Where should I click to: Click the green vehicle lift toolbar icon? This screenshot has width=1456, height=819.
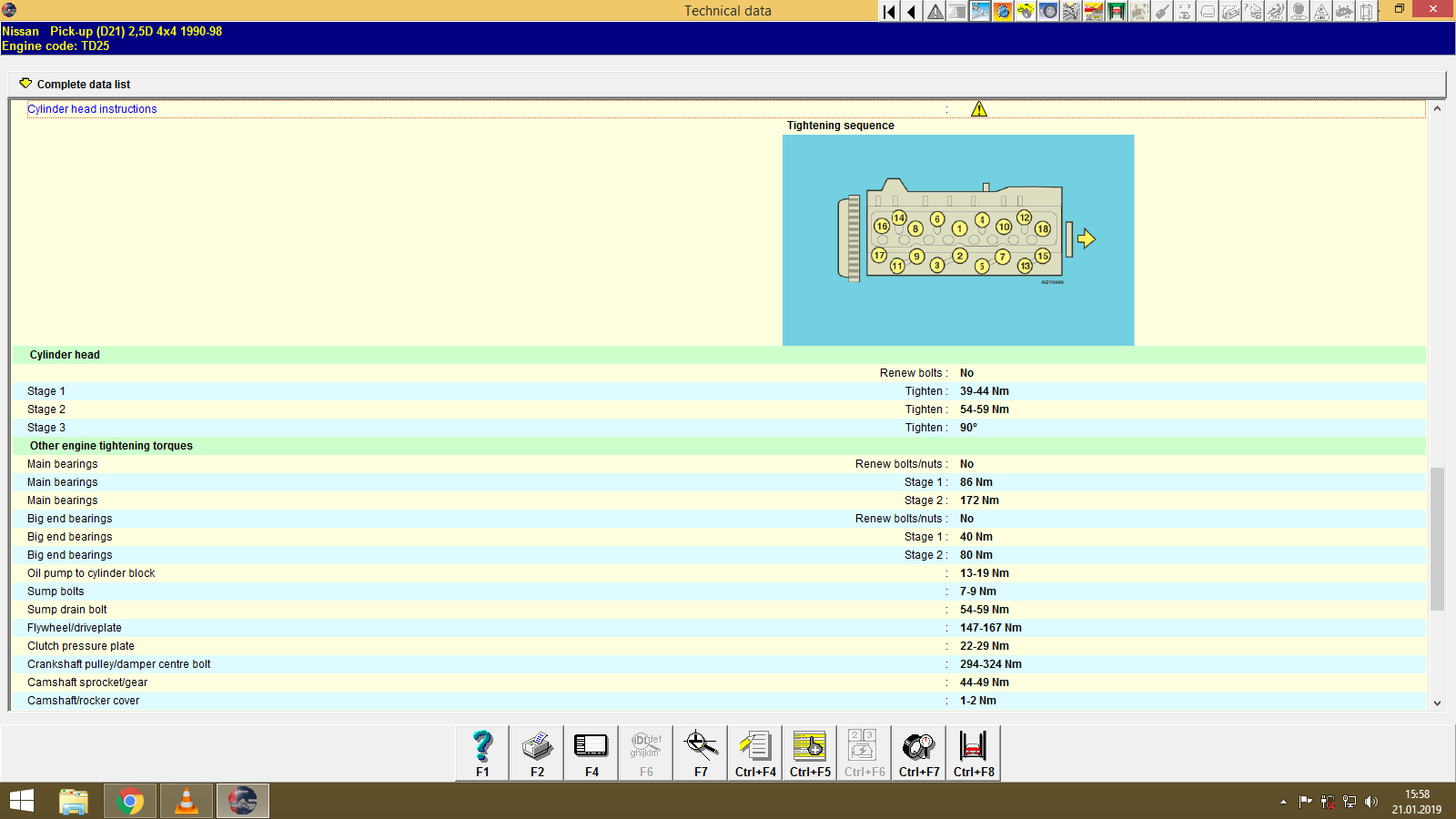[1114, 12]
